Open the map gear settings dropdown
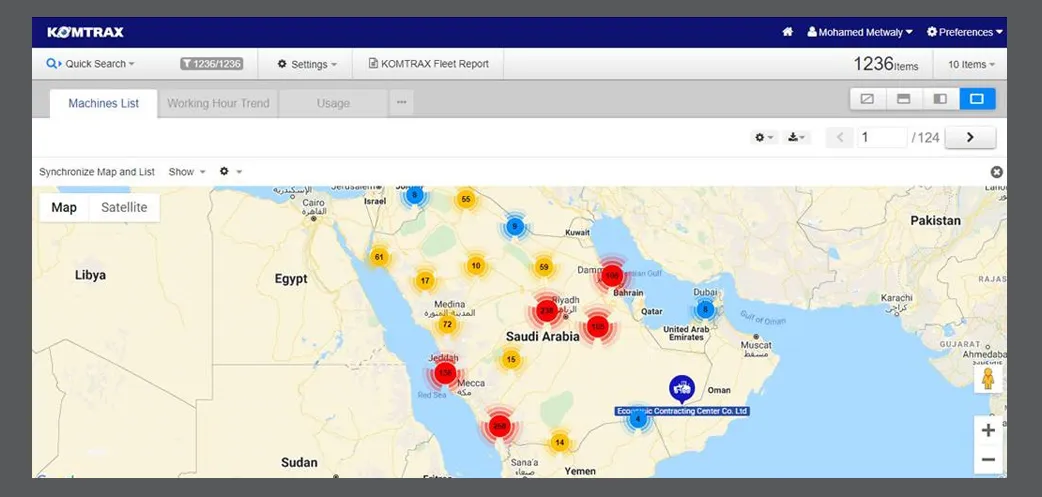 (x=231, y=172)
